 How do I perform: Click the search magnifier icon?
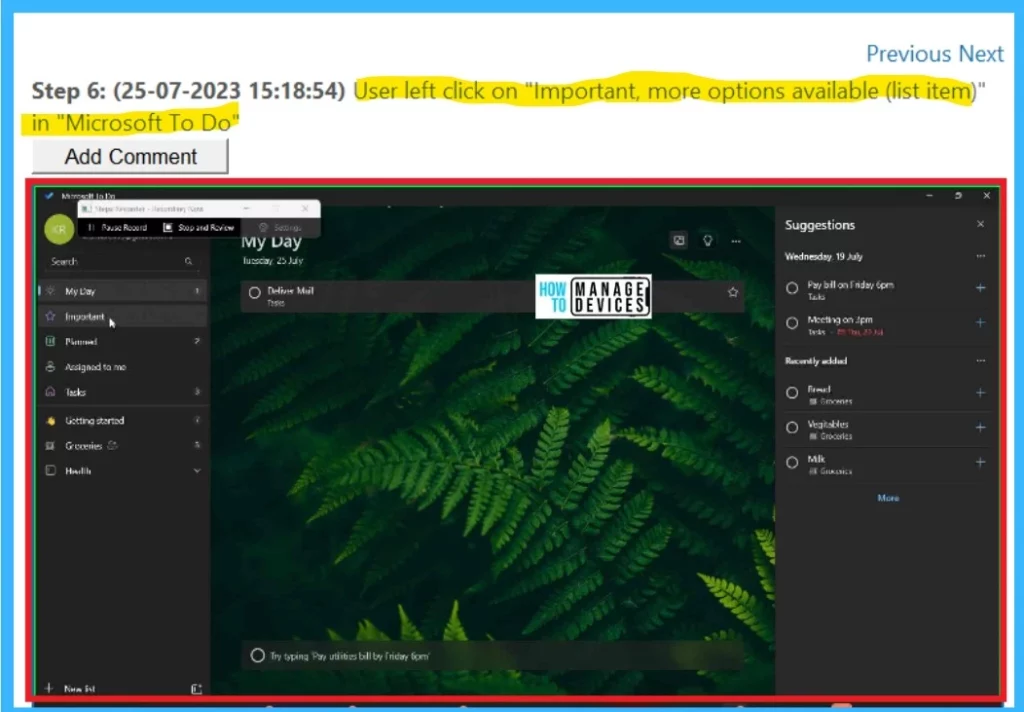[189, 261]
